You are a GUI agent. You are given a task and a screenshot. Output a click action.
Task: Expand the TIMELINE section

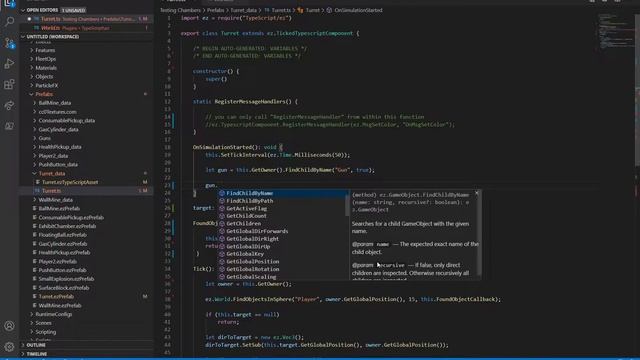37,354
